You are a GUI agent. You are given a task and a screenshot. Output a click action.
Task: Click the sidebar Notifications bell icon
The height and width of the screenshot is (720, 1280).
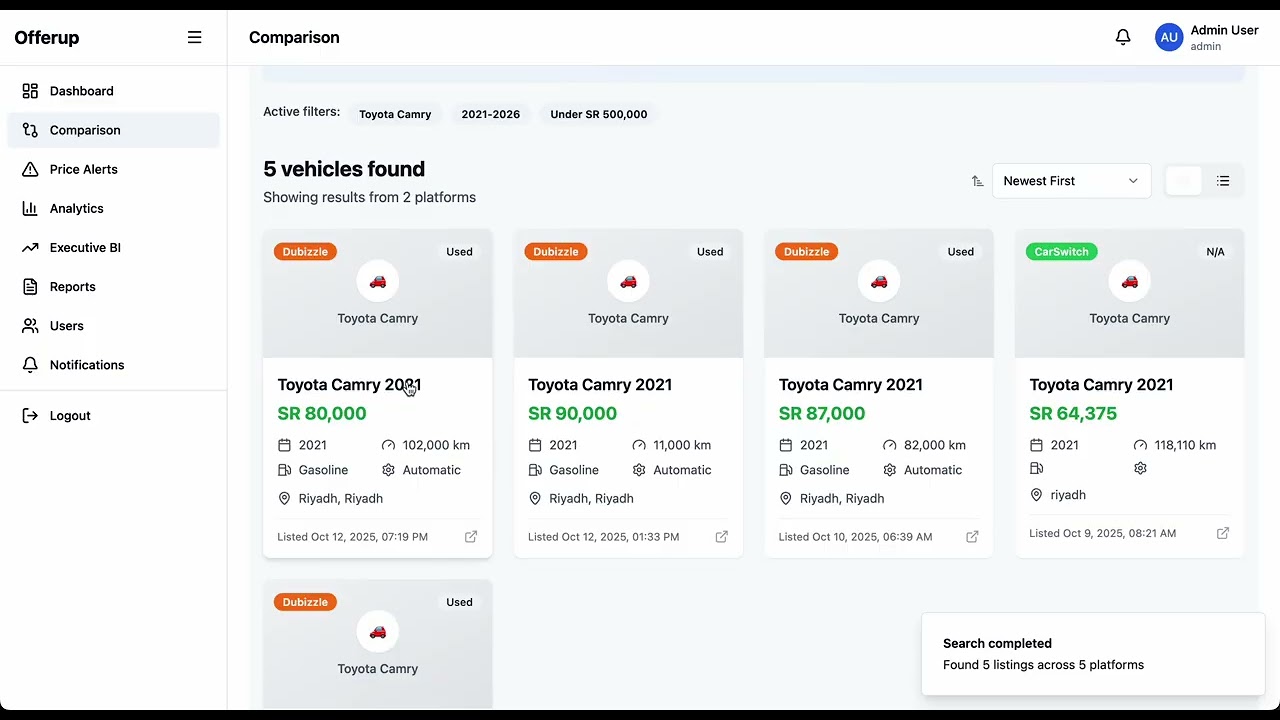pyautogui.click(x=30, y=365)
